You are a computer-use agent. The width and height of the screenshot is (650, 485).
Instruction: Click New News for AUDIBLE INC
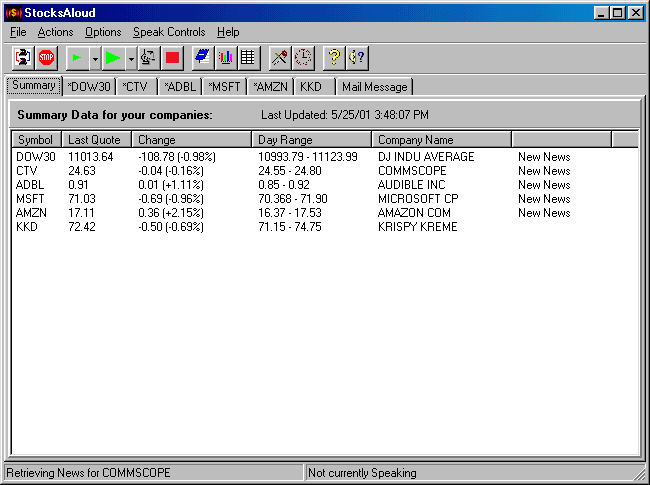coord(544,185)
